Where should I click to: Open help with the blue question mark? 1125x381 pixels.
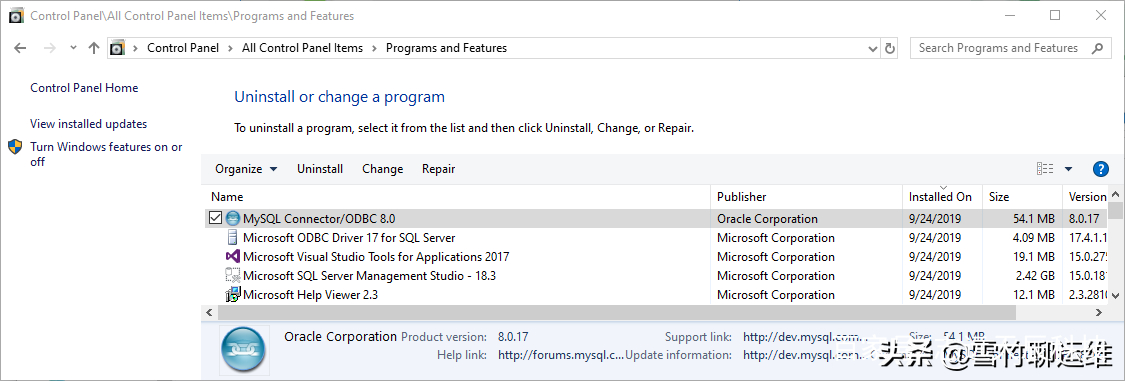pos(1101,169)
